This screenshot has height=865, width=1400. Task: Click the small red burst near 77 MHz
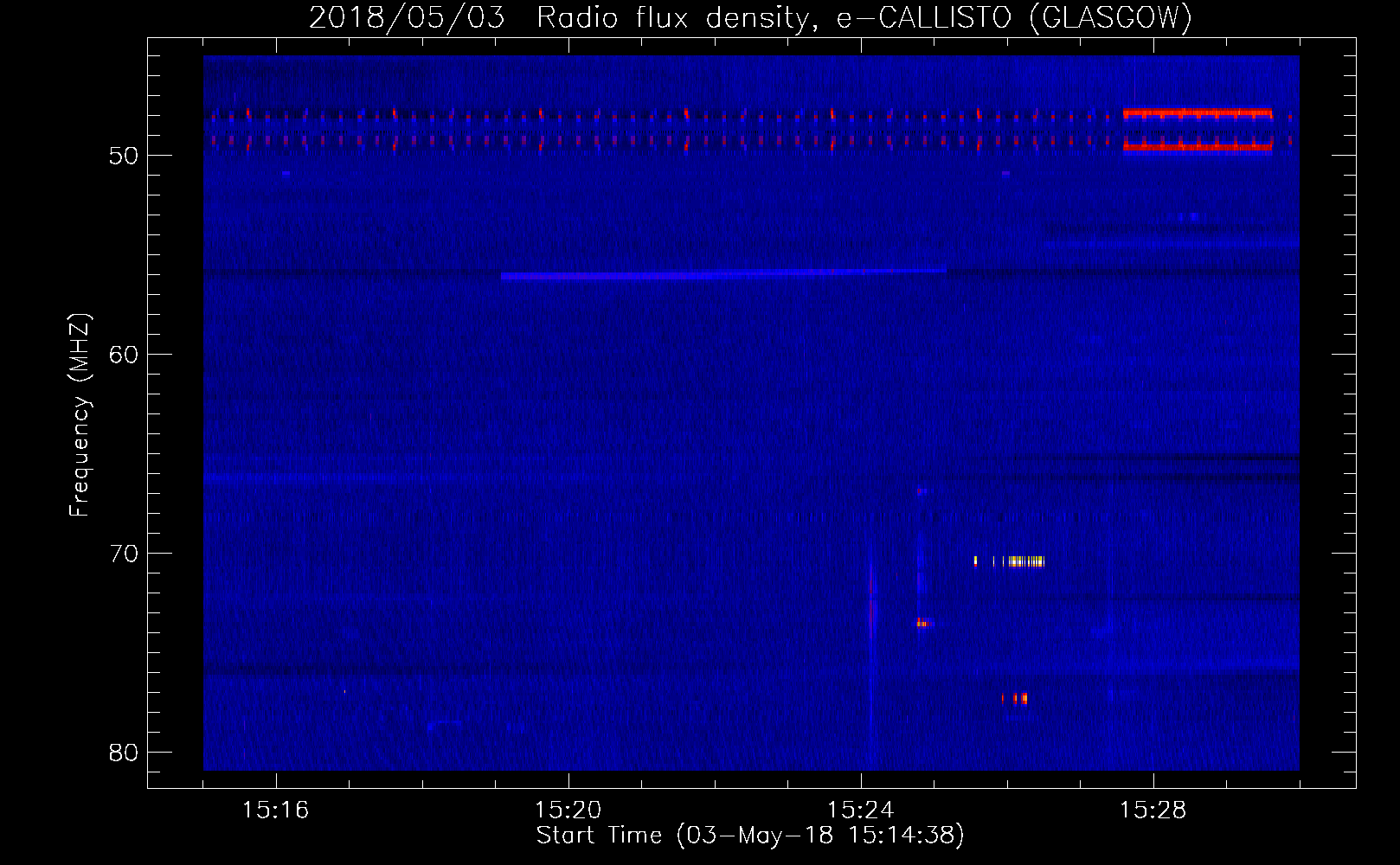pyautogui.click(x=1016, y=698)
